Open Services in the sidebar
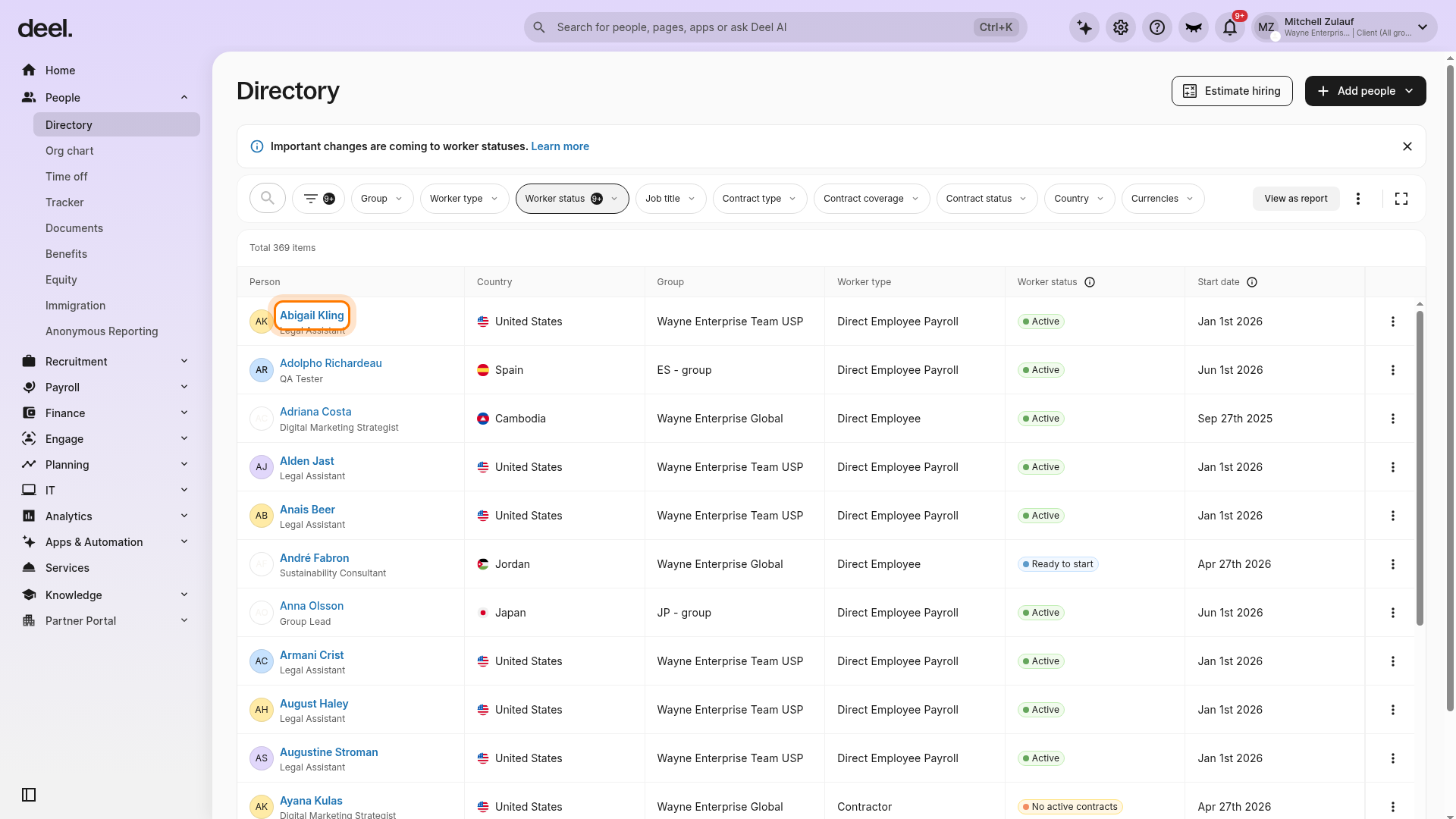 tap(67, 568)
